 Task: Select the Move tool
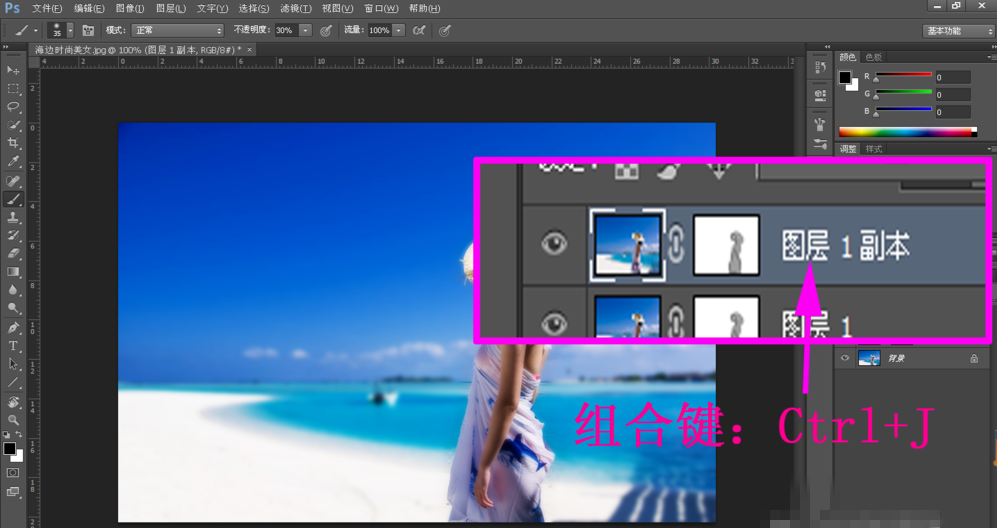(x=13, y=71)
